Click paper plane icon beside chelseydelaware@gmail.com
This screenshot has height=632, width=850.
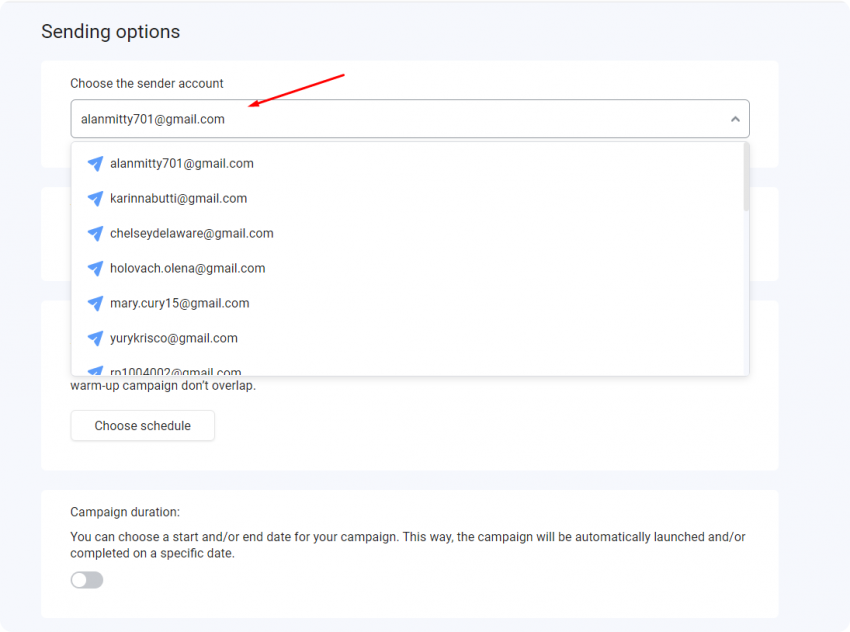click(x=95, y=234)
